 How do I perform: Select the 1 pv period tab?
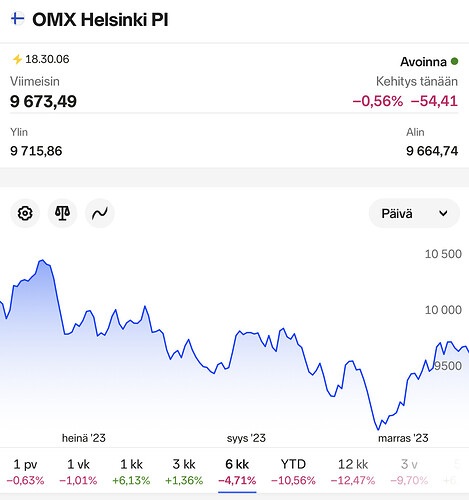(25, 471)
